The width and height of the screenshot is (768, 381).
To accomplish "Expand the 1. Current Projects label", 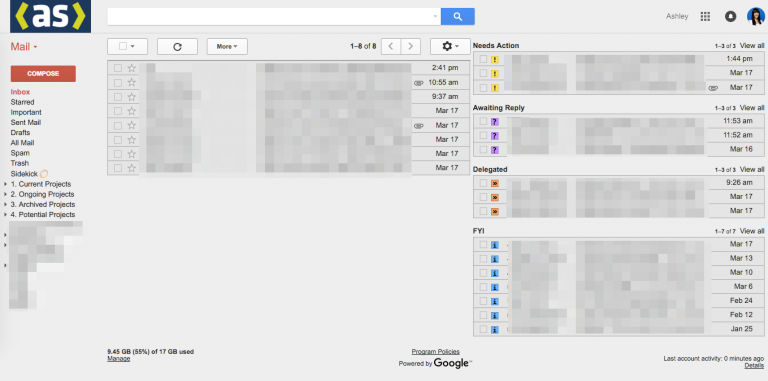I will (5, 184).
